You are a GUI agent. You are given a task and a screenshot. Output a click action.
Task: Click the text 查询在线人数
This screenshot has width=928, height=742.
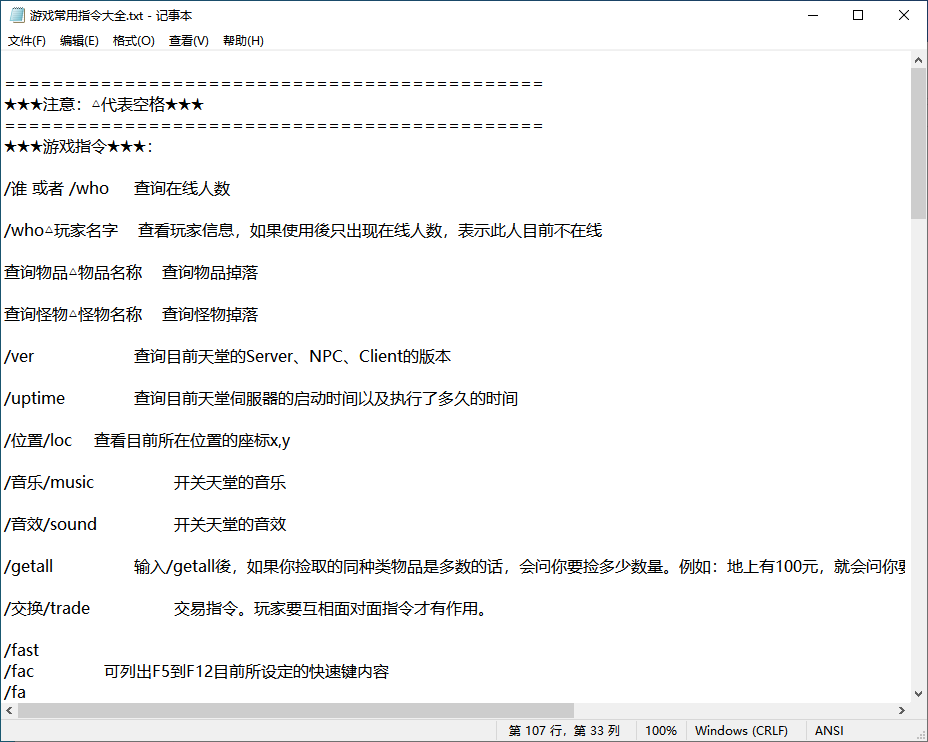tap(182, 189)
